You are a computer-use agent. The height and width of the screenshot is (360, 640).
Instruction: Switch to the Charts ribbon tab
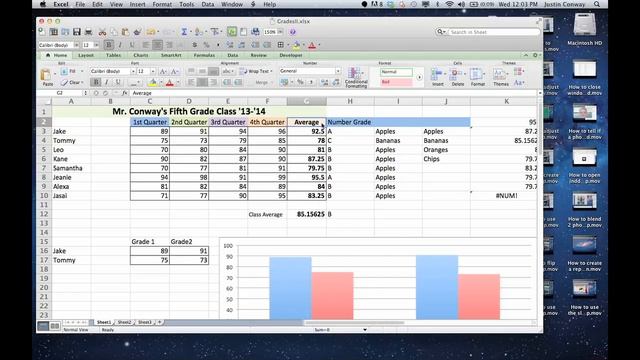(141, 55)
